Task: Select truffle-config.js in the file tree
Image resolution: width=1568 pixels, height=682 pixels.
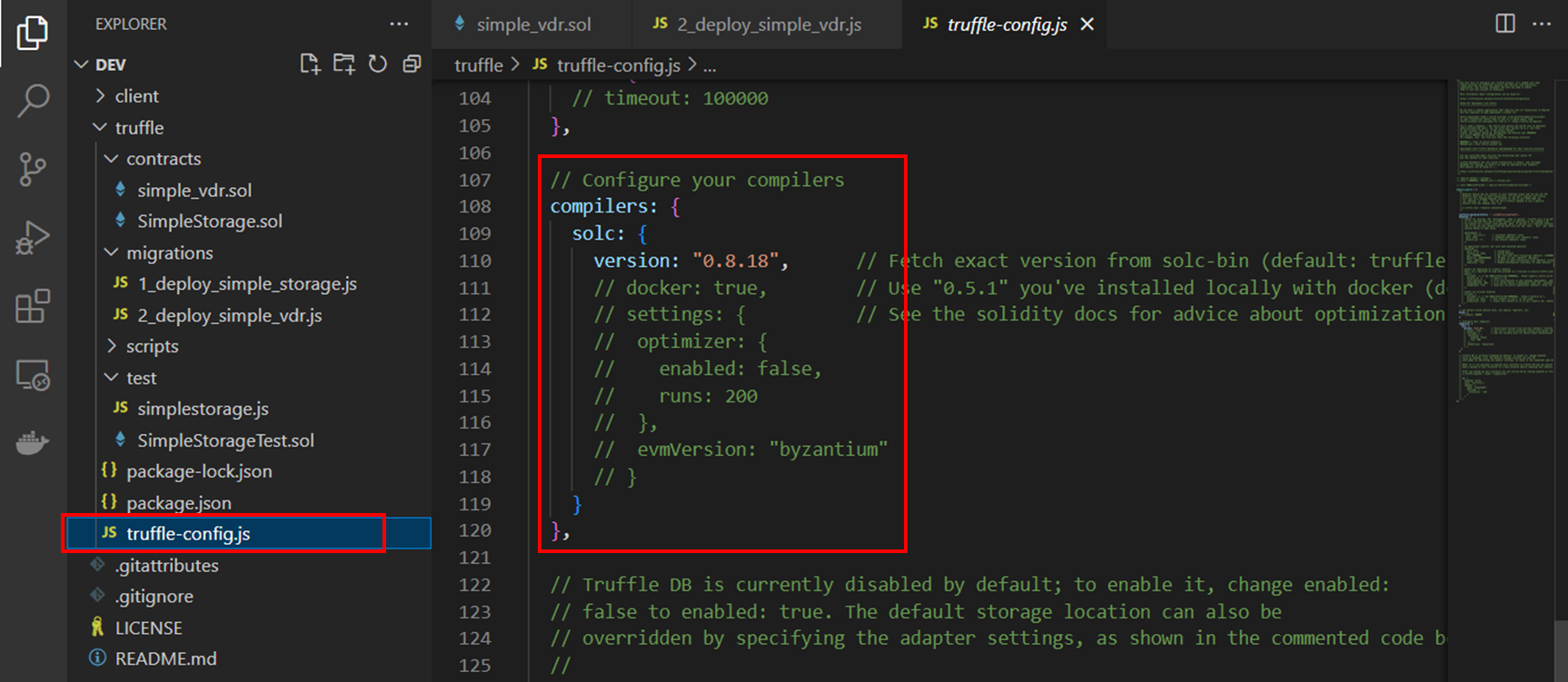Action: pyautogui.click(x=249, y=533)
